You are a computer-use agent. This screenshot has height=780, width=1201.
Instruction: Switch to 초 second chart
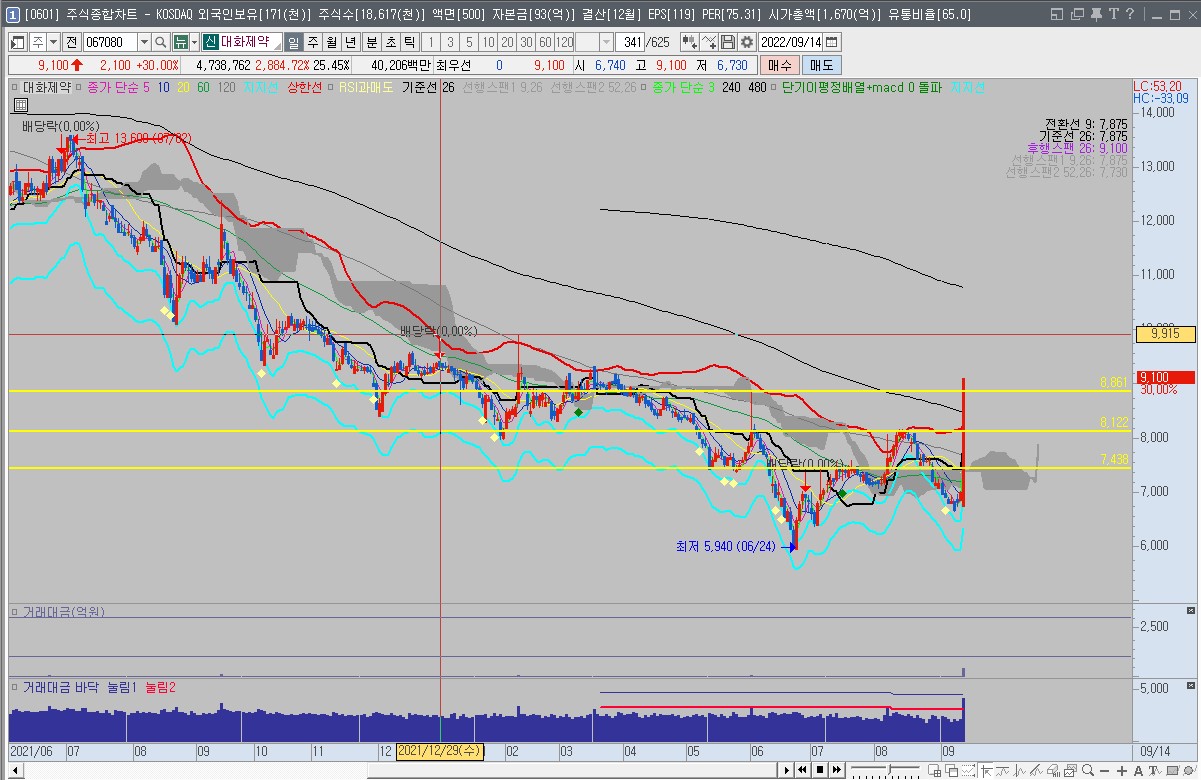[390, 42]
